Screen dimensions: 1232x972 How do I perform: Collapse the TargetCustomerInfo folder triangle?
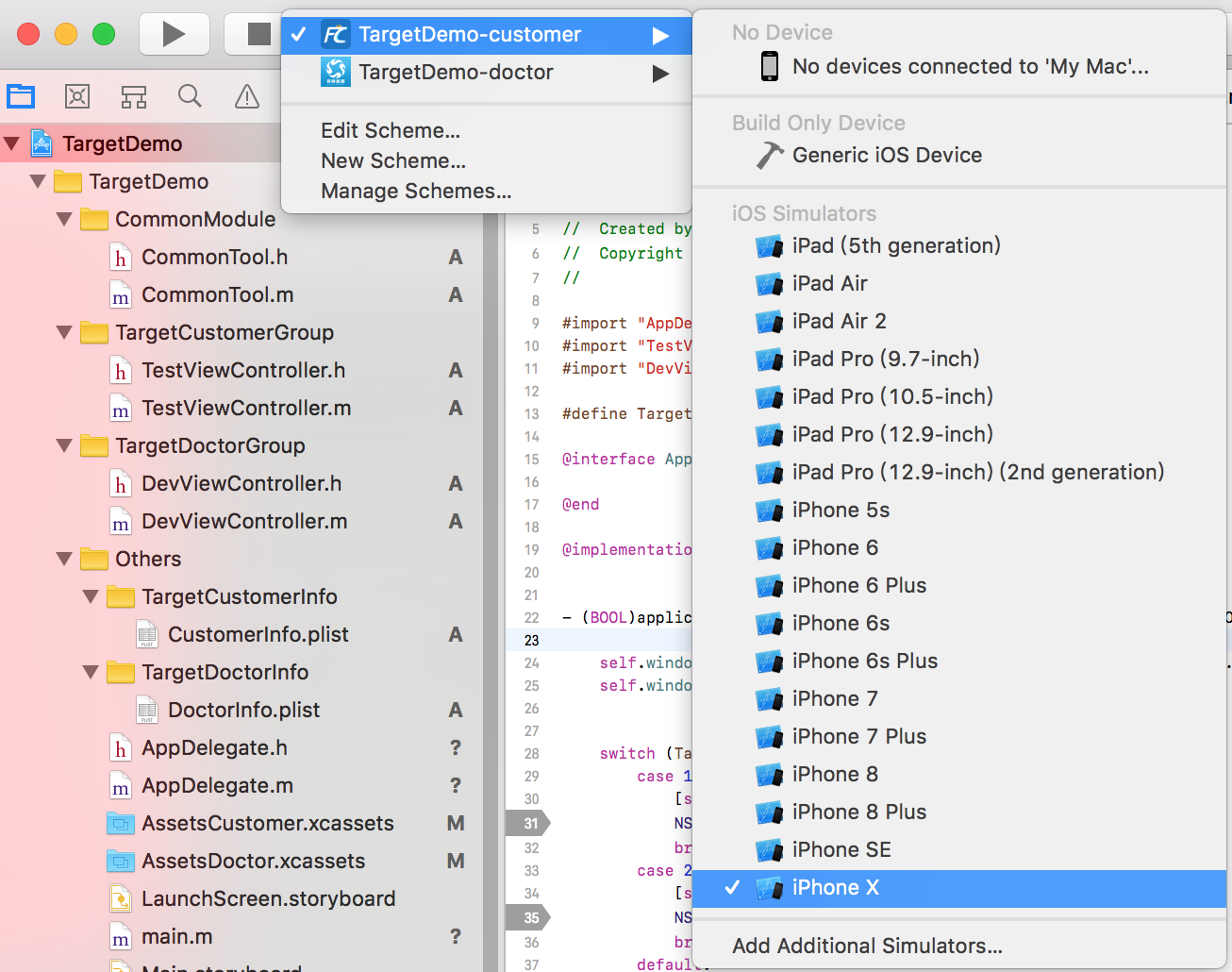click(x=92, y=596)
